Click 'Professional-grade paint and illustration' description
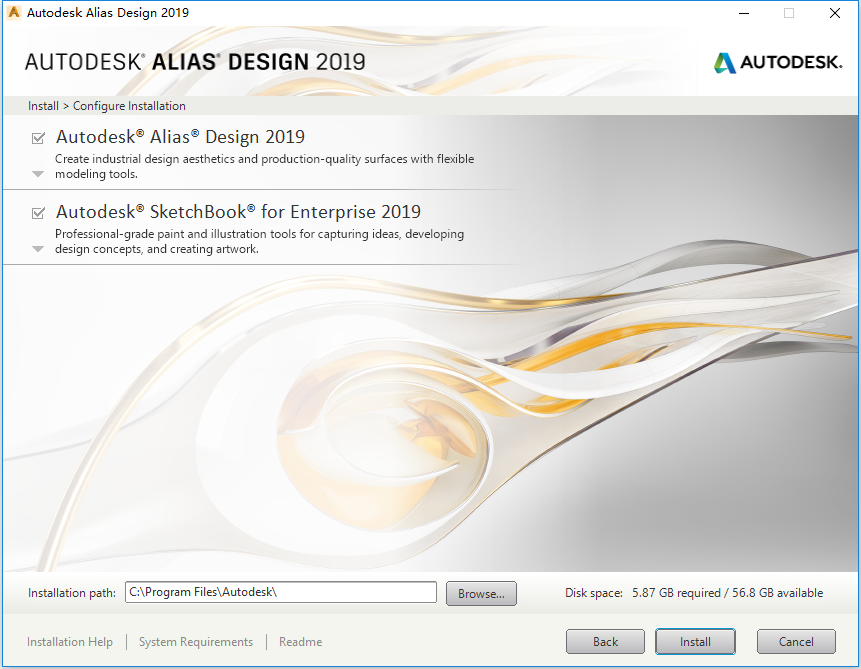This screenshot has height=669, width=861. coord(259,242)
